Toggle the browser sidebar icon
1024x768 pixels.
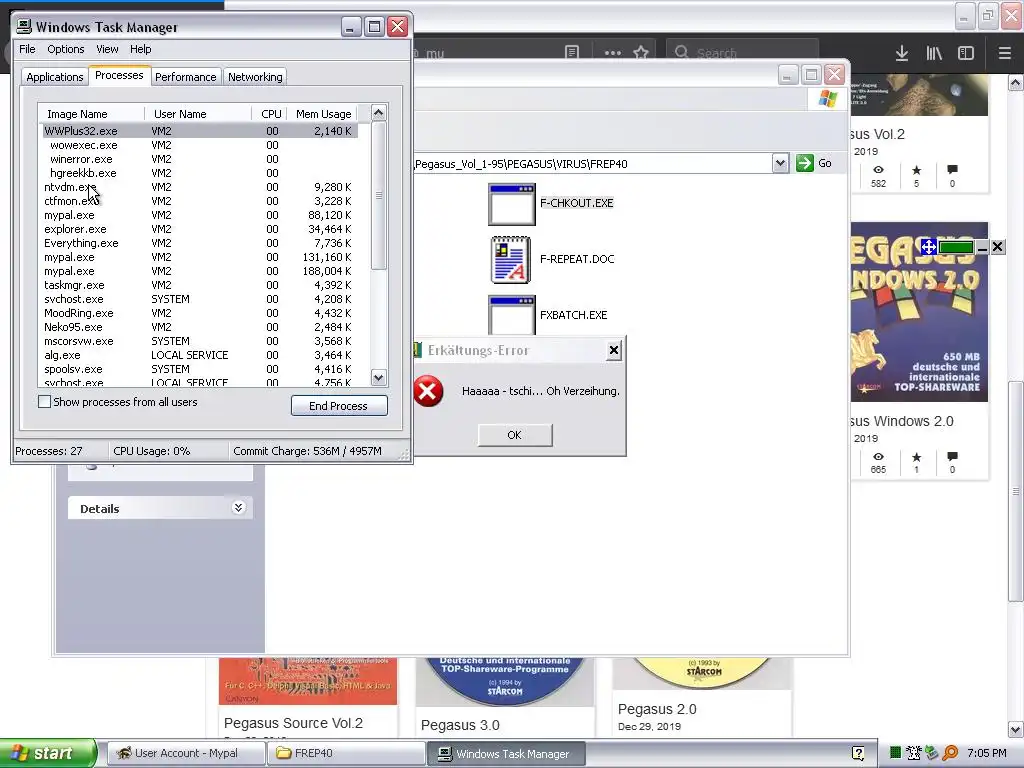point(966,53)
